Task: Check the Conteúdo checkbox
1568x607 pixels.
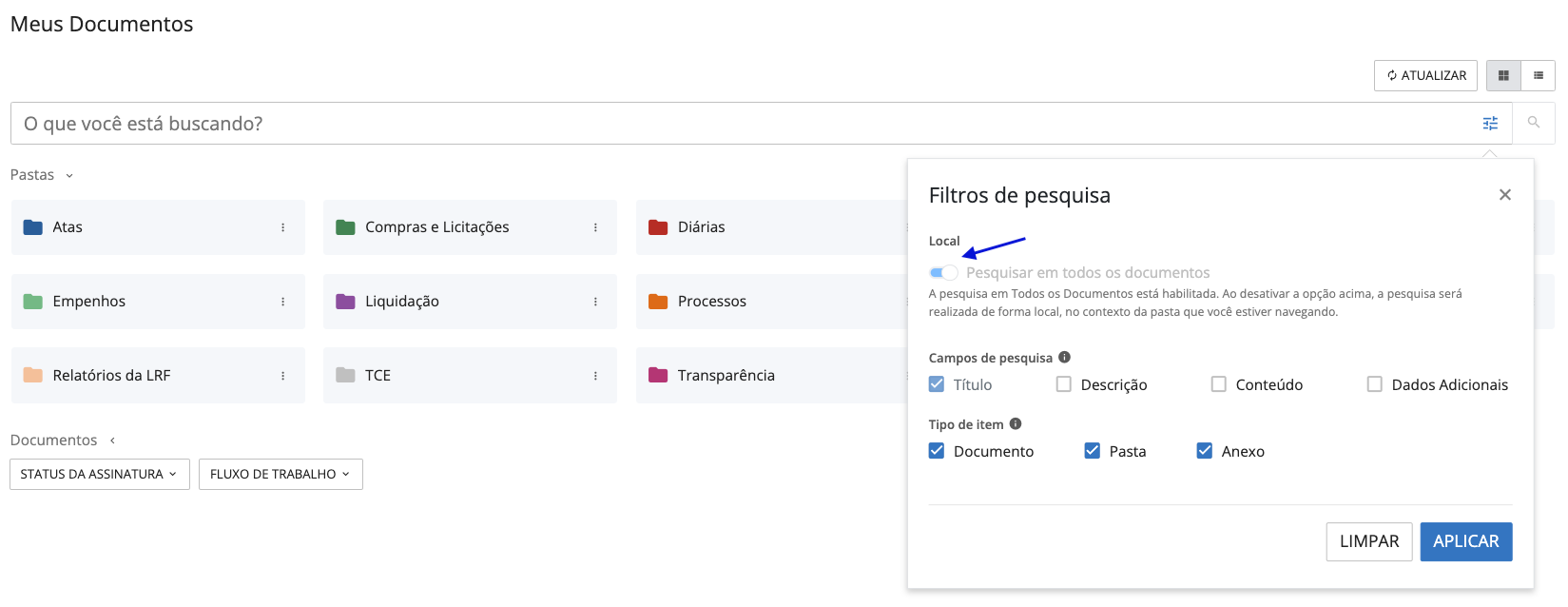Action: (x=1218, y=384)
